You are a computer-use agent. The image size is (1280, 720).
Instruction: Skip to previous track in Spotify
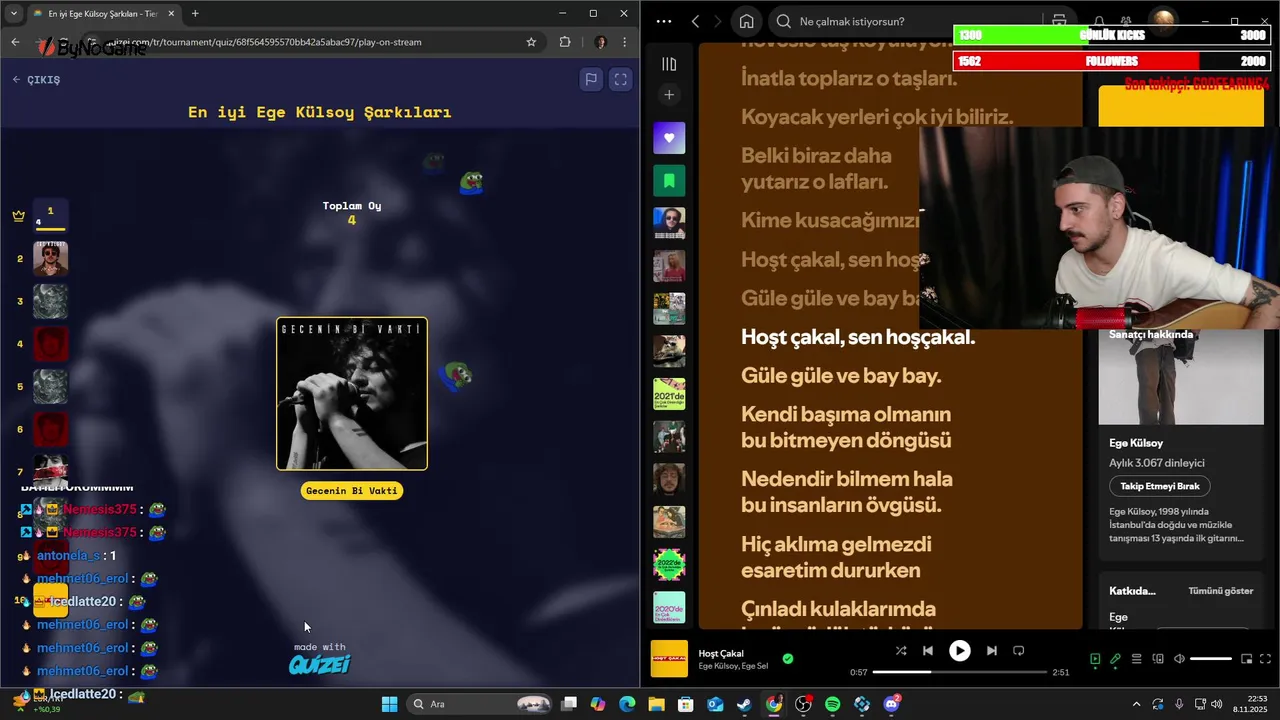tap(928, 650)
